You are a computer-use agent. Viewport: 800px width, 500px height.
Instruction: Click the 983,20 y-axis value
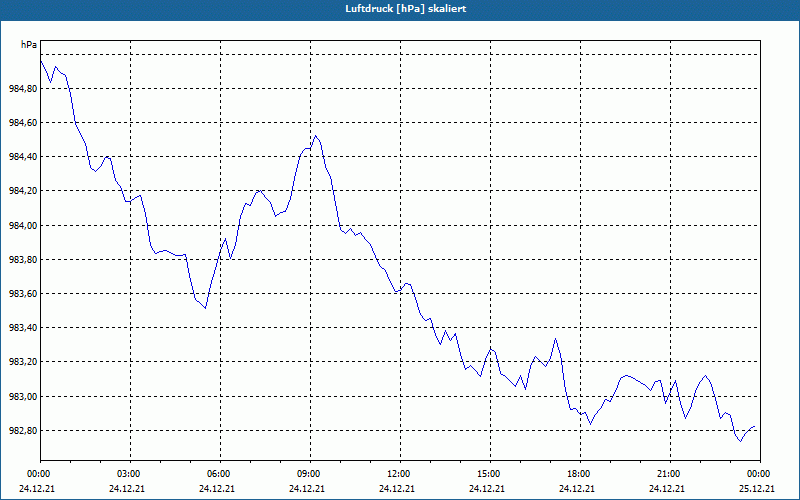coord(23,362)
